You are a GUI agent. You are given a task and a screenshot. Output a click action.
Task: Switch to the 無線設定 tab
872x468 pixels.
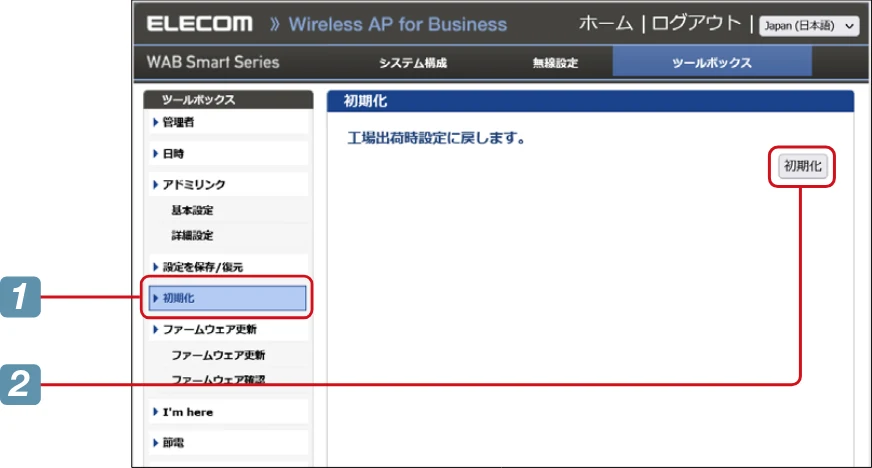tap(555, 63)
